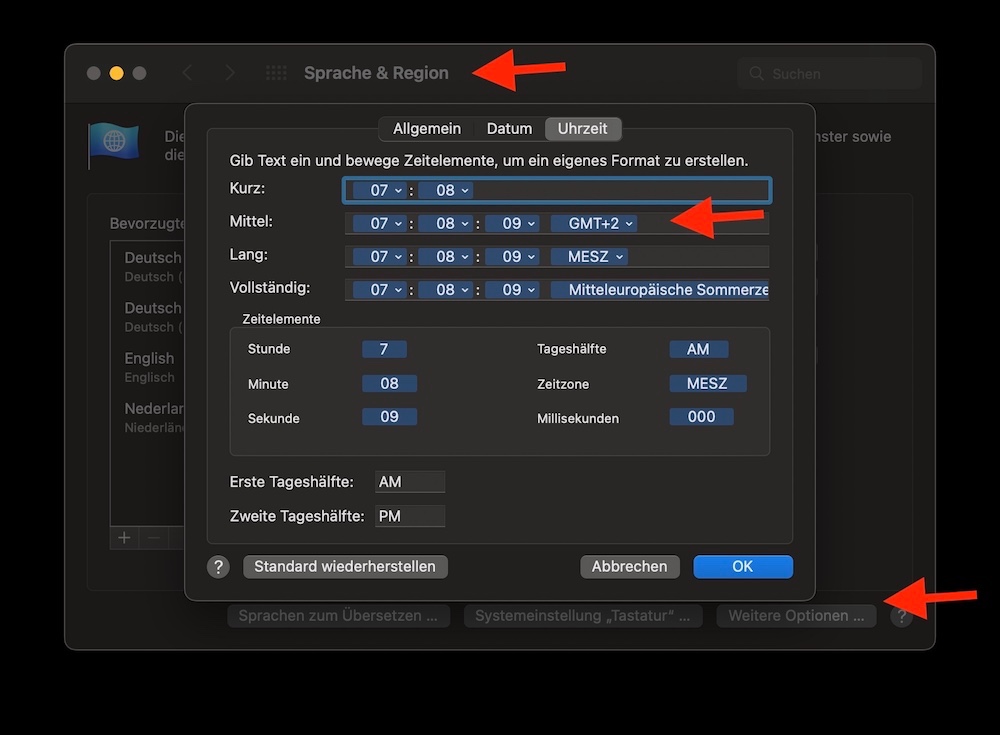Image resolution: width=1000 pixels, height=735 pixels.
Task: Cancel with the Abbrechen button
Action: pos(629,567)
